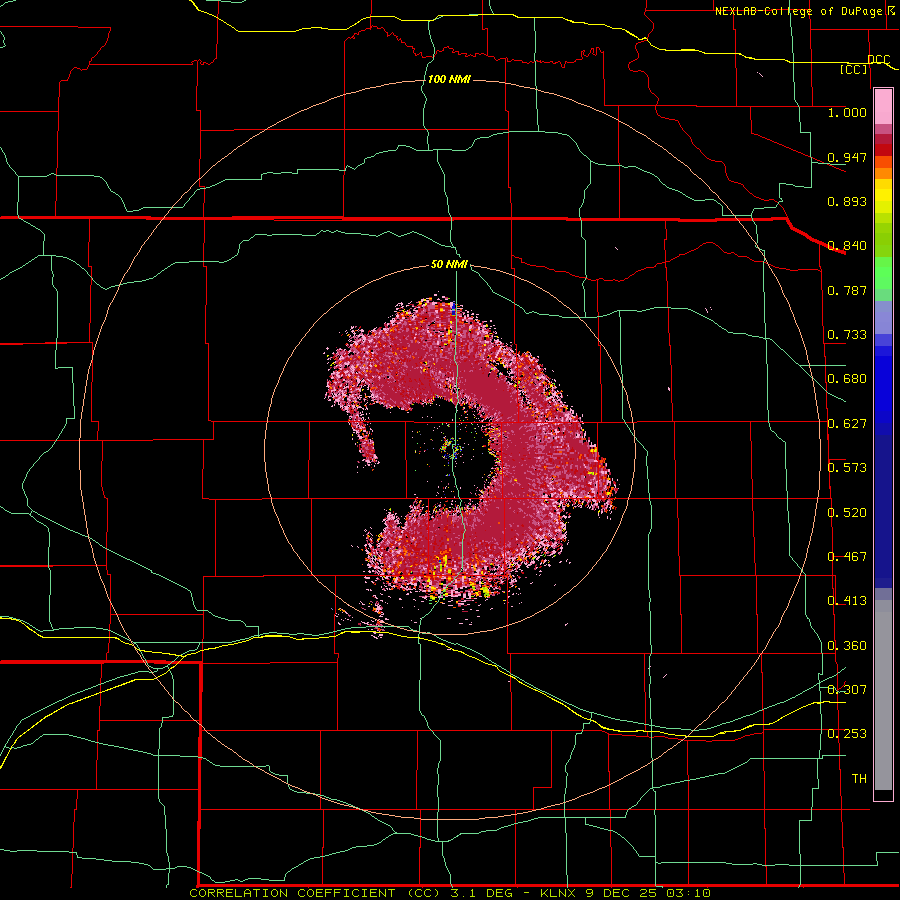Click the 0.467 legend value
This screenshot has height=900, width=900.
coord(847,557)
